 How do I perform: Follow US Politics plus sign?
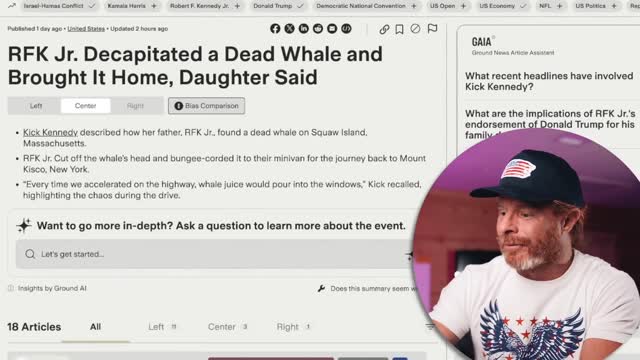[x=614, y=6]
